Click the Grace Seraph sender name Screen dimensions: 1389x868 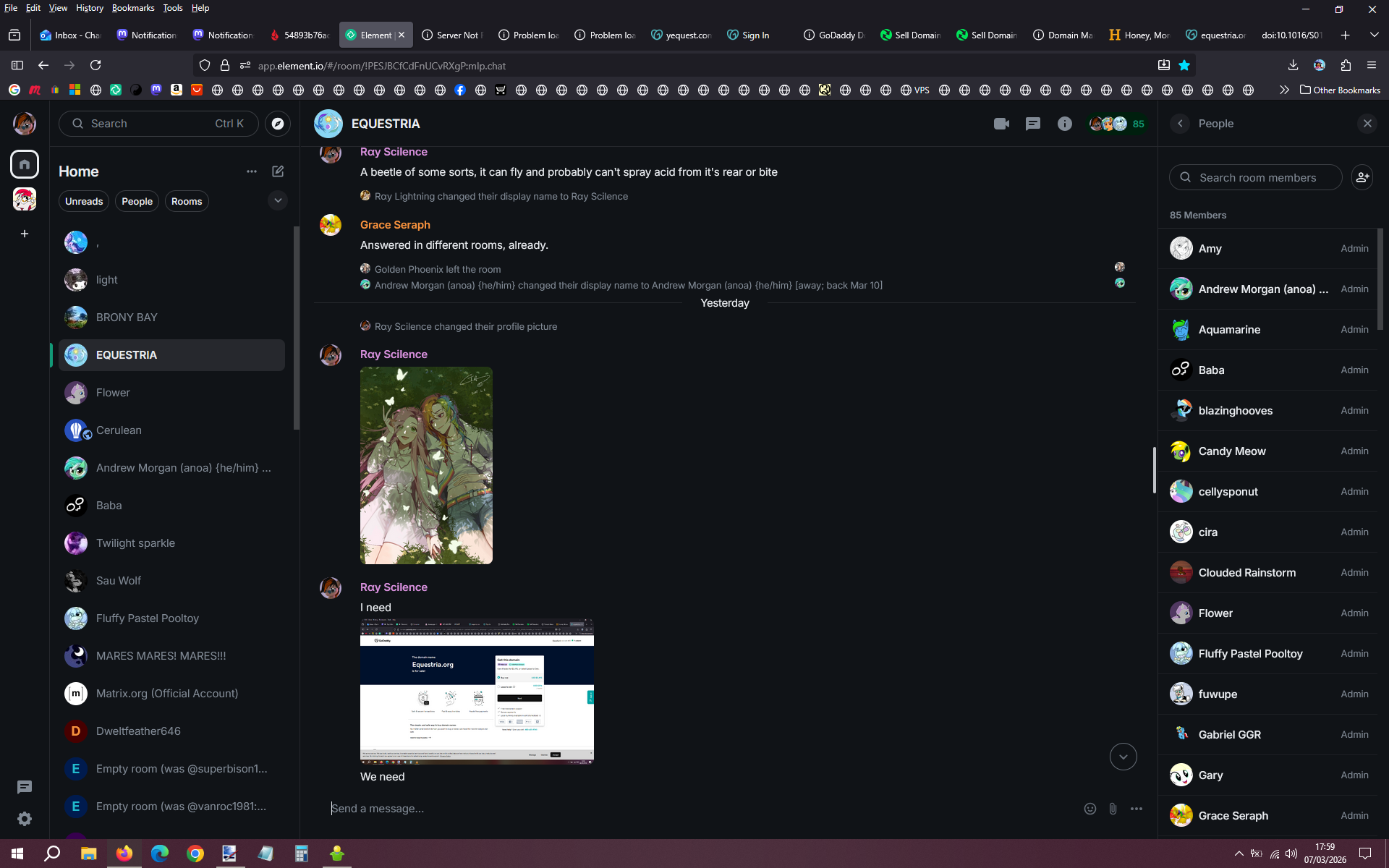click(x=395, y=225)
